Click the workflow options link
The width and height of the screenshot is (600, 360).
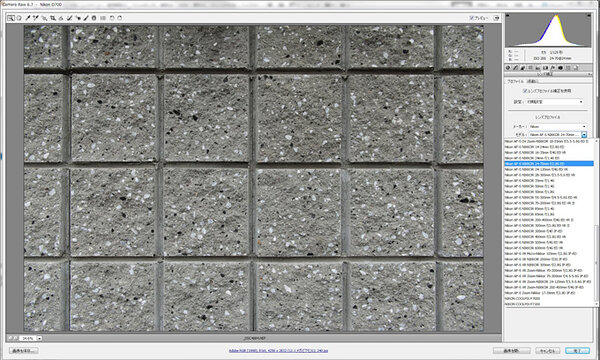278,350
